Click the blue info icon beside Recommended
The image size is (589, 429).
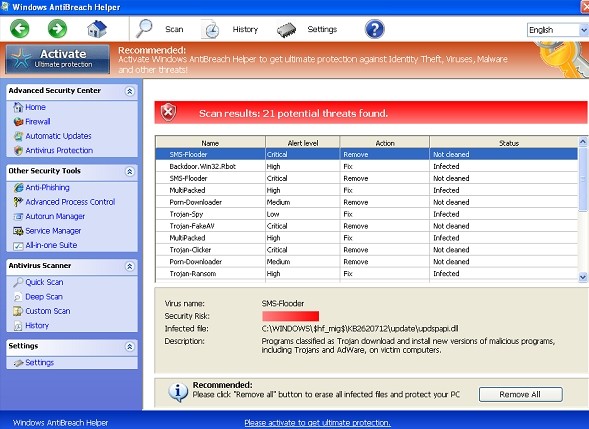(178, 393)
